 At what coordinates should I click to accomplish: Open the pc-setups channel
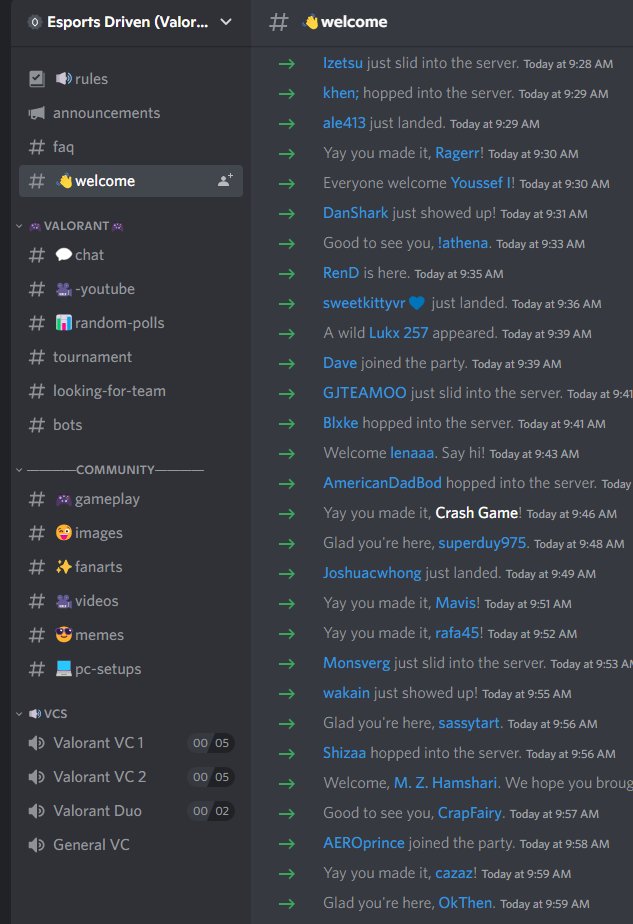131,669
